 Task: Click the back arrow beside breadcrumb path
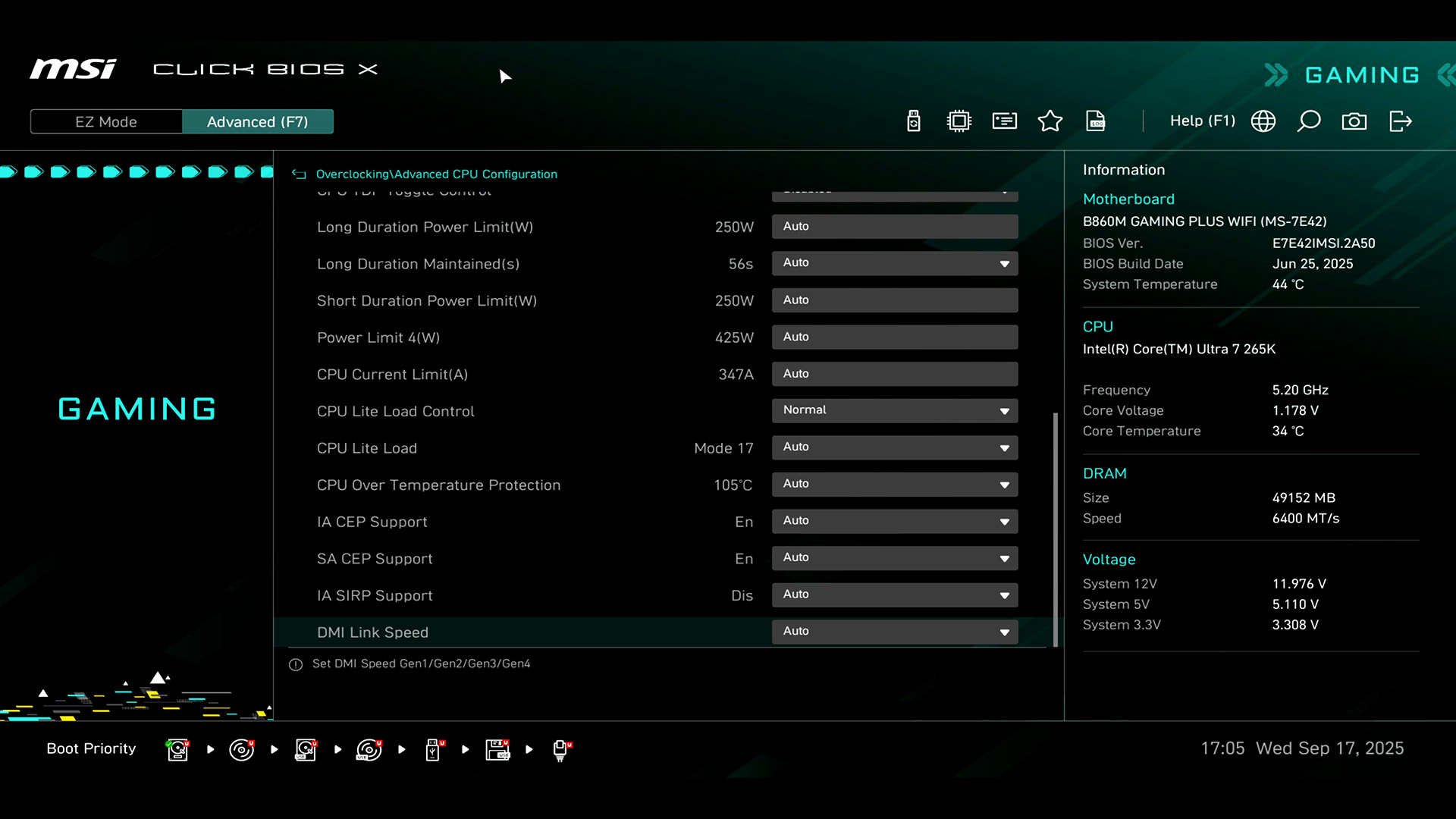pos(299,174)
